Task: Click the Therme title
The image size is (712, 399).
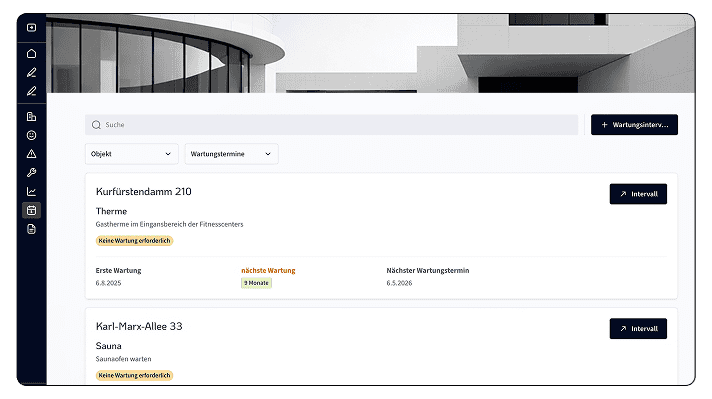Action: [x=111, y=211]
